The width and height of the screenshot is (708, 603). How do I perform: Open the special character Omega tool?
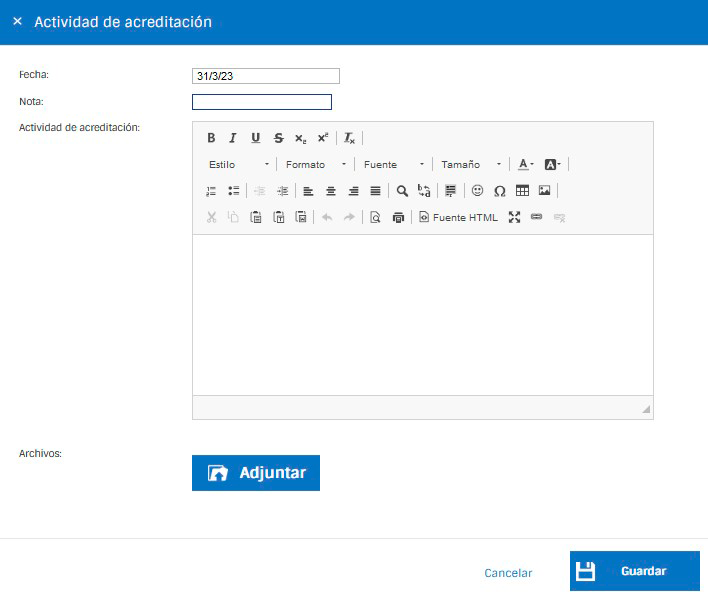tap(499, 191)
